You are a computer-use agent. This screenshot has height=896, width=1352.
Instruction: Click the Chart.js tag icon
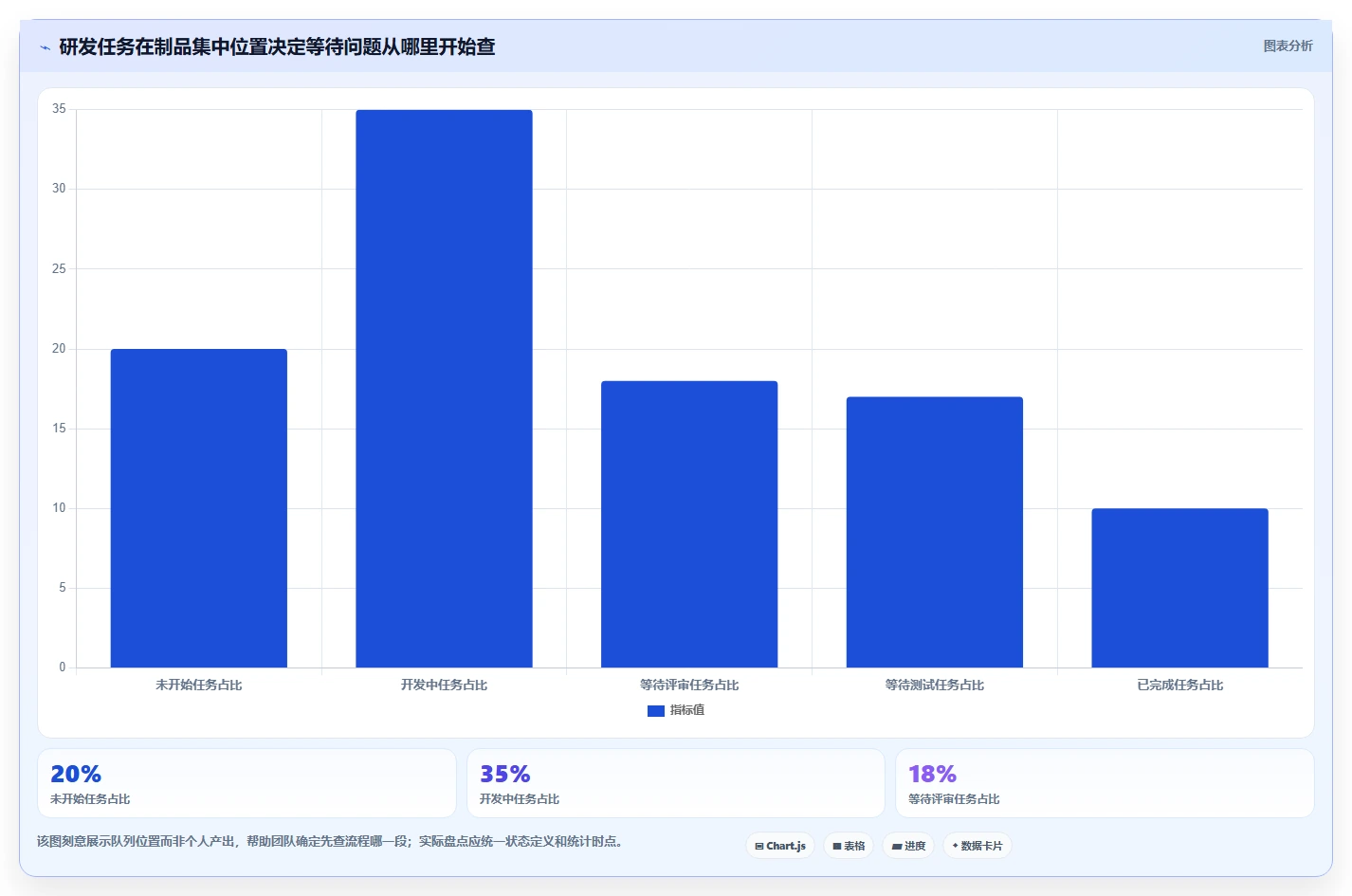[759, 847]
